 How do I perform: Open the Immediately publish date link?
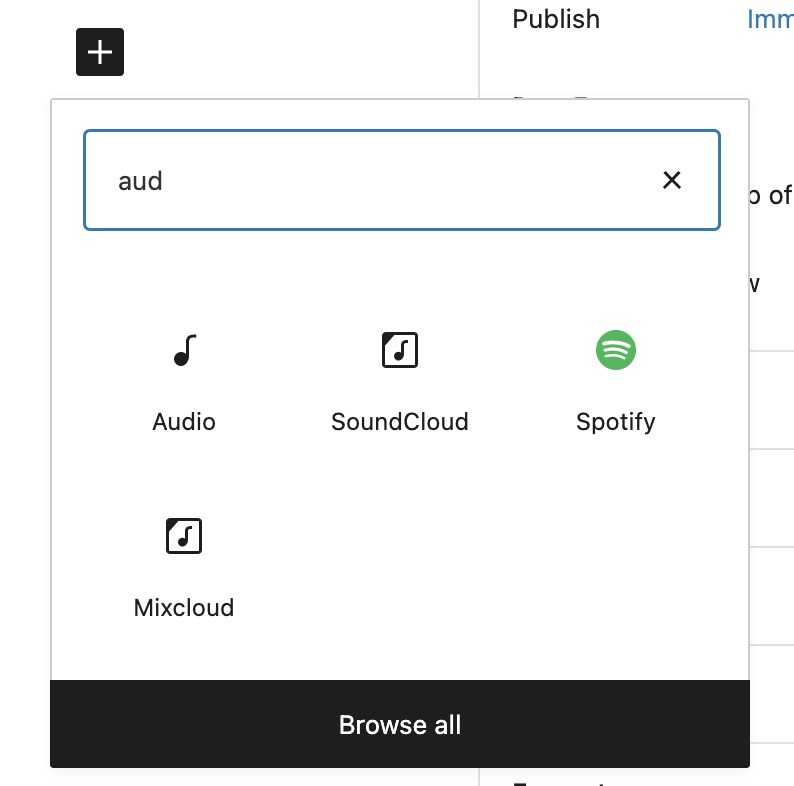[770, 19]
